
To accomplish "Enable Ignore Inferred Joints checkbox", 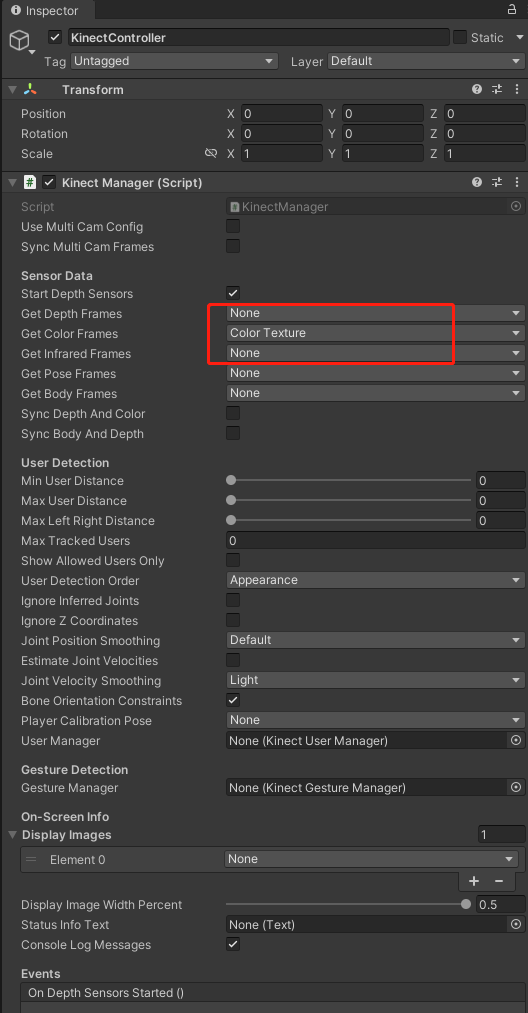I will coord(233,600).
